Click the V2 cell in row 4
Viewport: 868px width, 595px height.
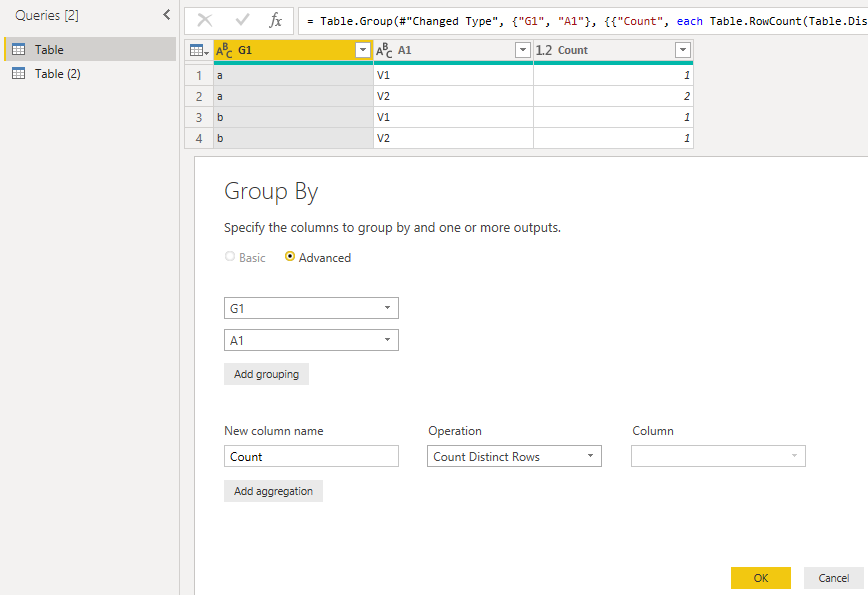(453, 138)
